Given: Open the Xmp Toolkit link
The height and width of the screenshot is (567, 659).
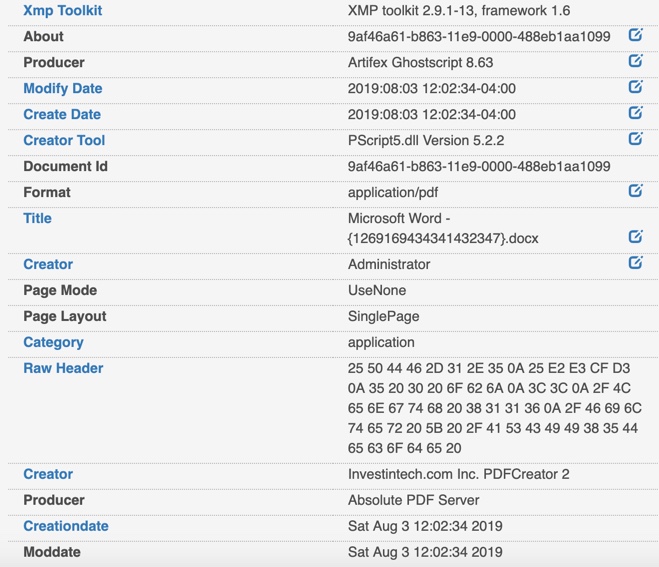Looking at the screenshot, I should tap(63, 11).
